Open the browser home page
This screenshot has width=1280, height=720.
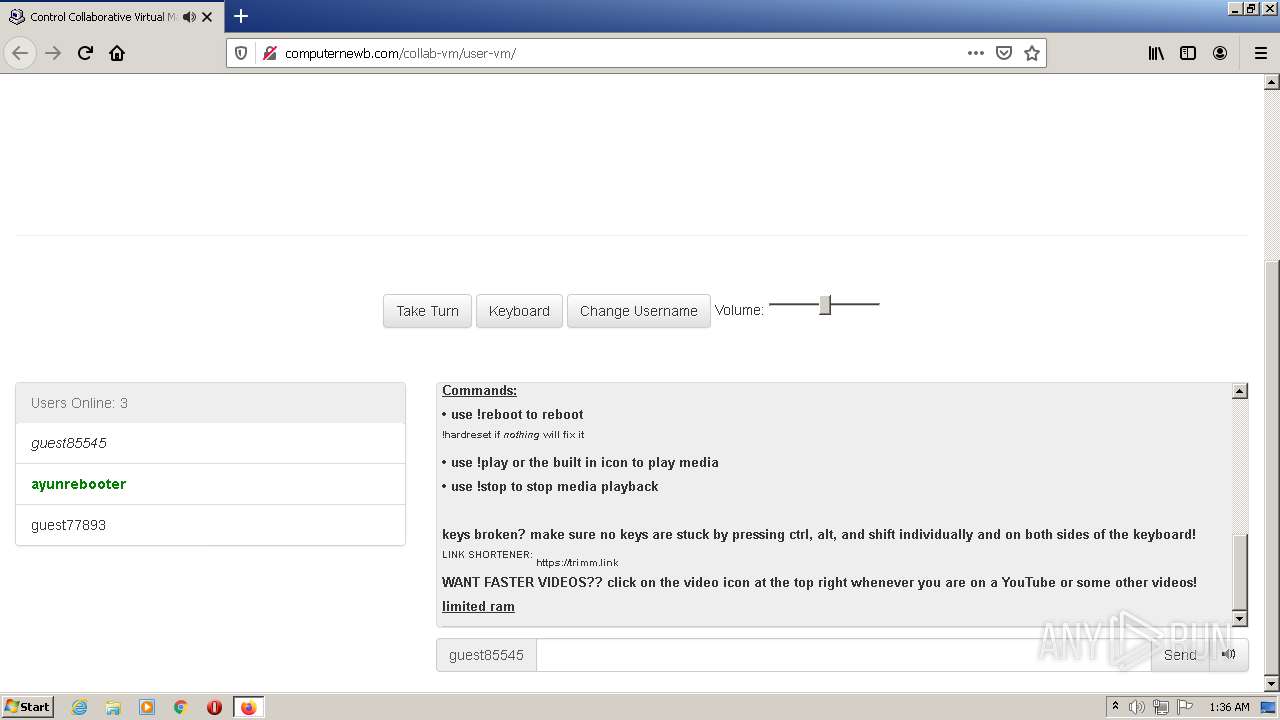pyautogui.click(x=117, y=53)
